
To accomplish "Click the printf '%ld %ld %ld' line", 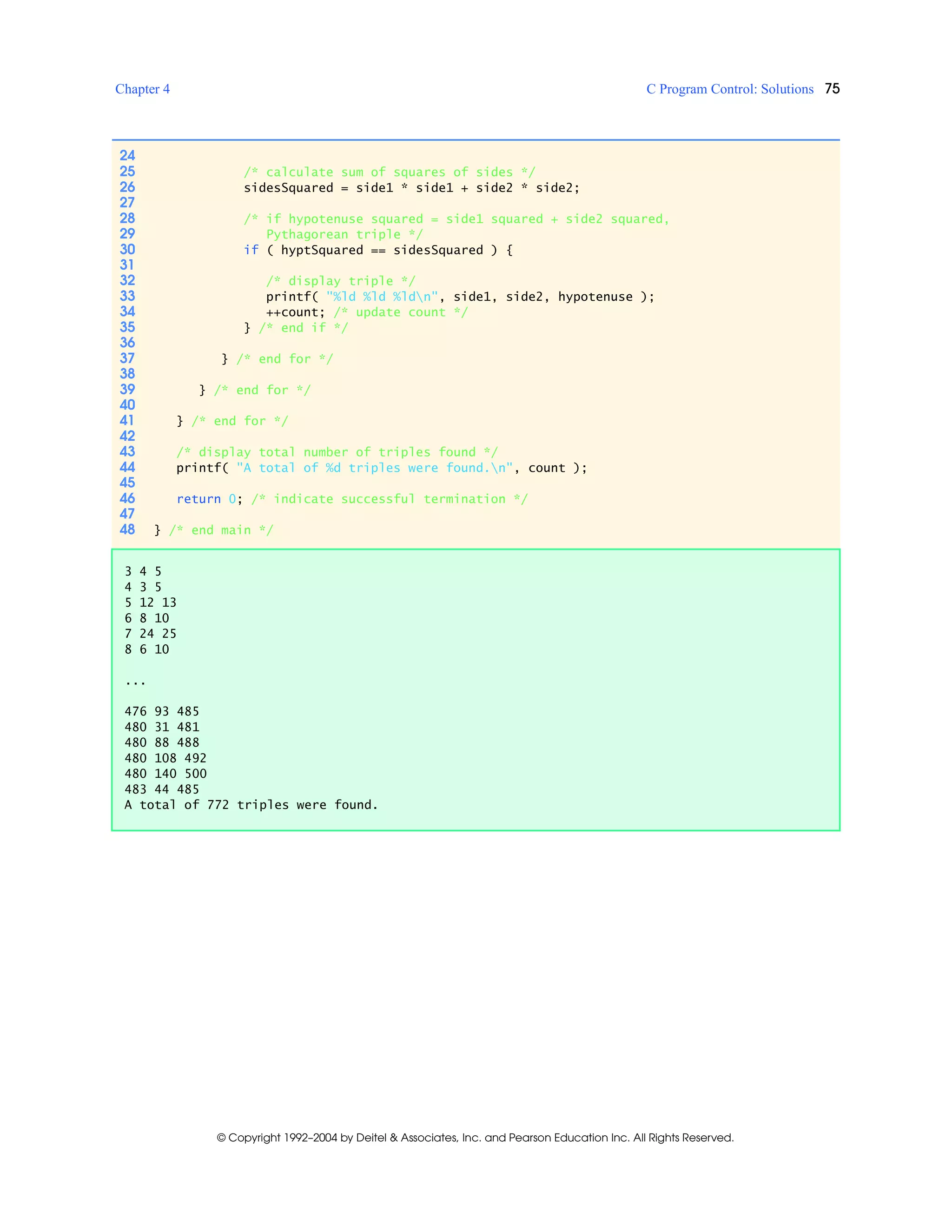I will [460, 297].
